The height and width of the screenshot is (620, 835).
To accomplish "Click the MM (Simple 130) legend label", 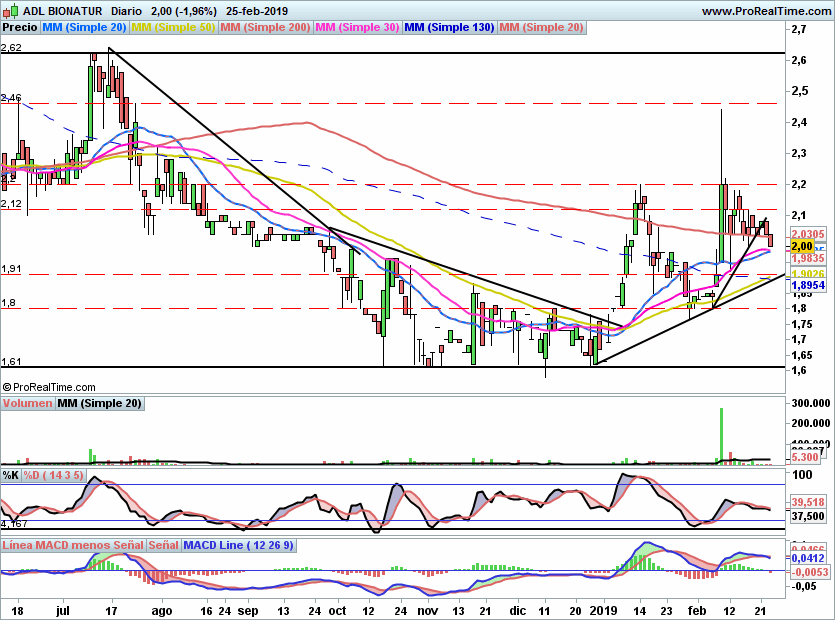I will [449, 27].
